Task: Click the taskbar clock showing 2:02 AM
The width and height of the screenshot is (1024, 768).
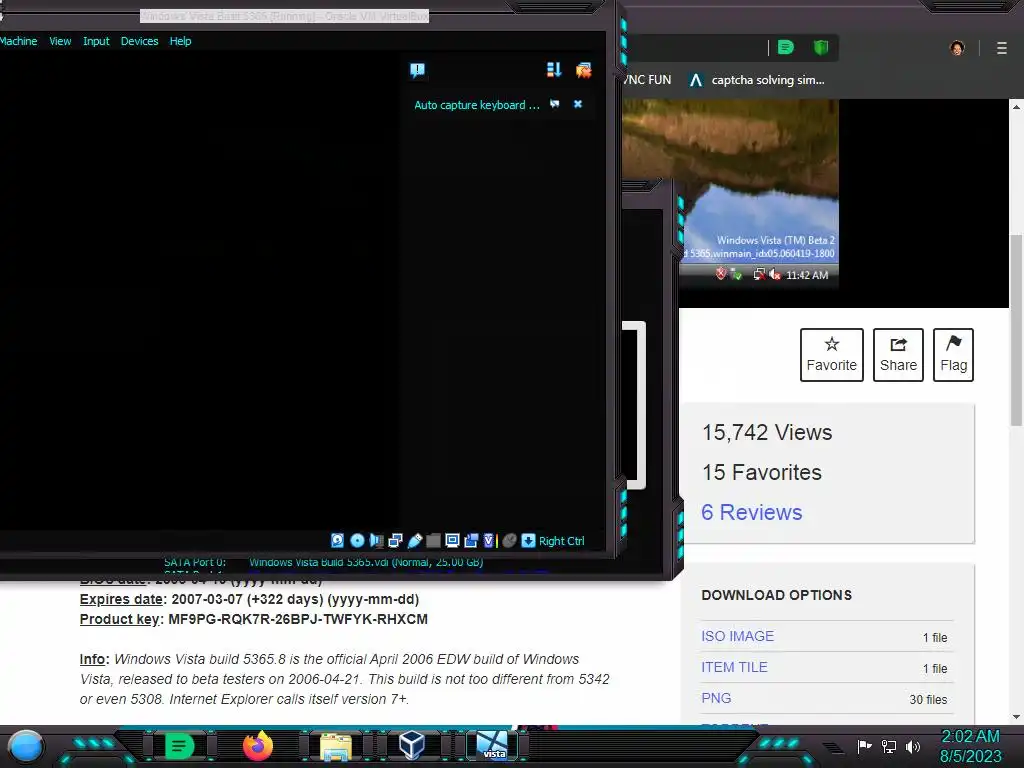Action: [970, 746]
